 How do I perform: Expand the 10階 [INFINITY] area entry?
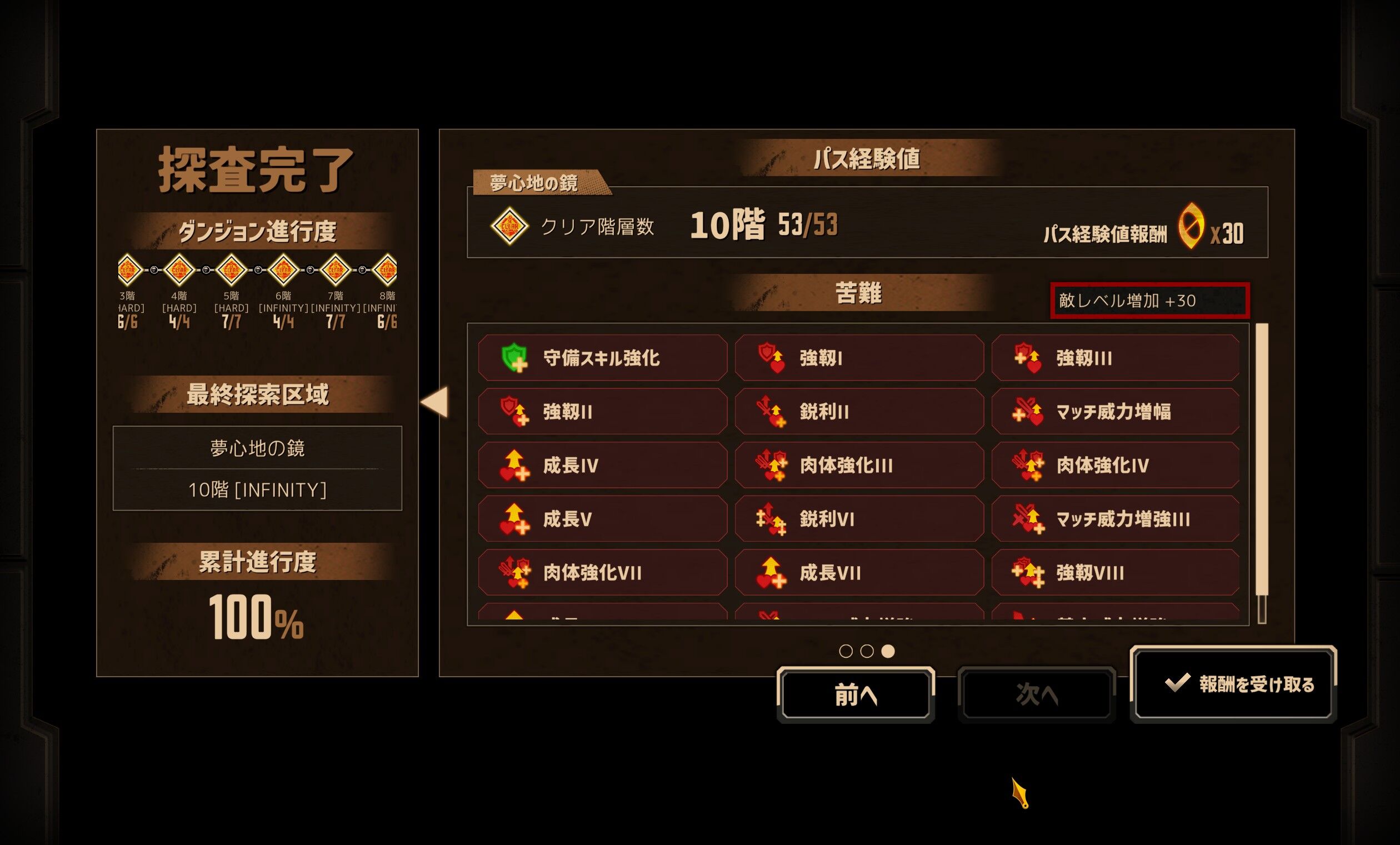coord(257,490)
